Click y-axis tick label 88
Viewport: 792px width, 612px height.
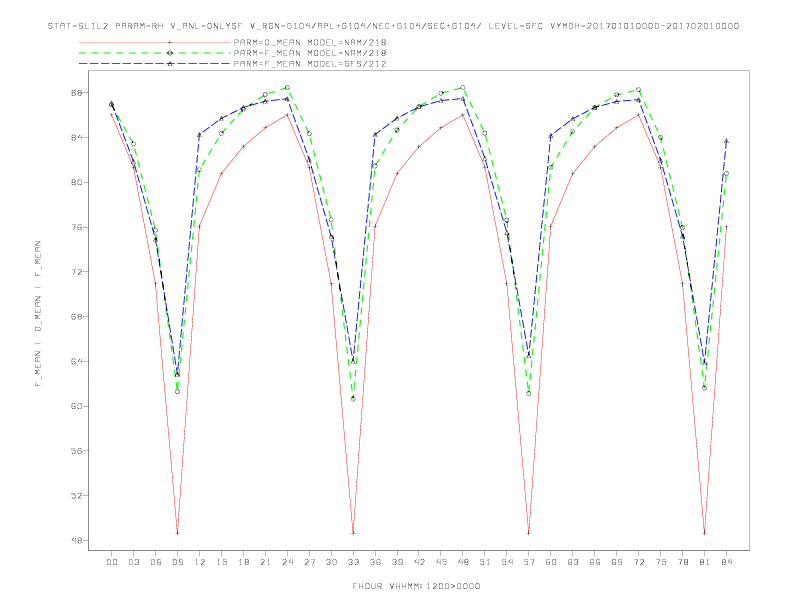(x=77, y=93)
